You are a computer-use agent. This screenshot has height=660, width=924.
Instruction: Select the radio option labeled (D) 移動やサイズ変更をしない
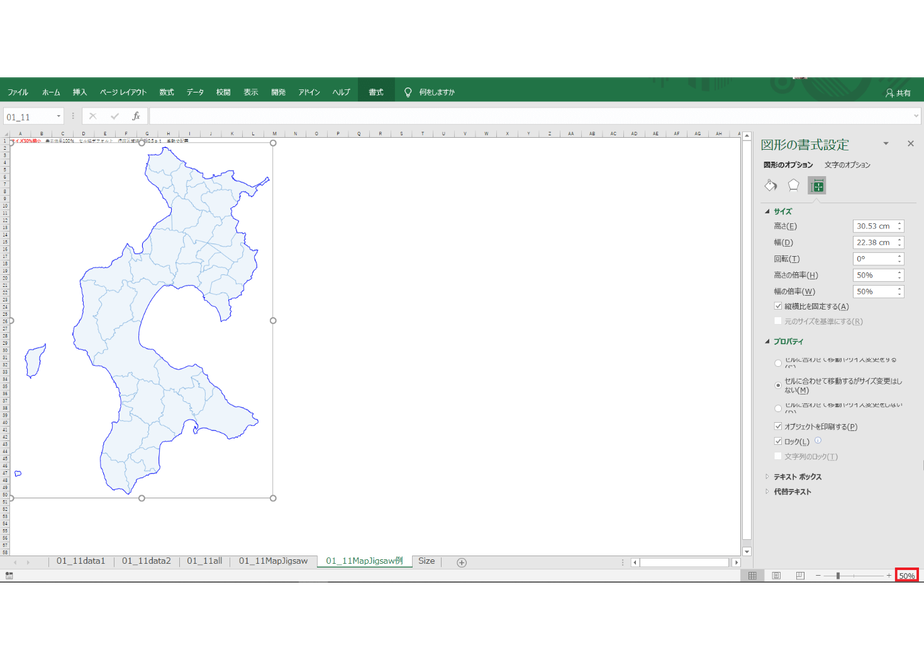coord(778,408)
